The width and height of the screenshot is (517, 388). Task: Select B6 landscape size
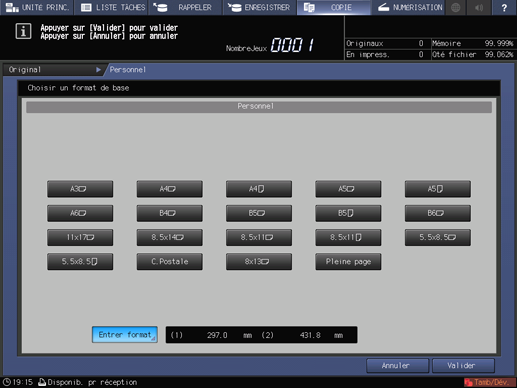[438, 213]
